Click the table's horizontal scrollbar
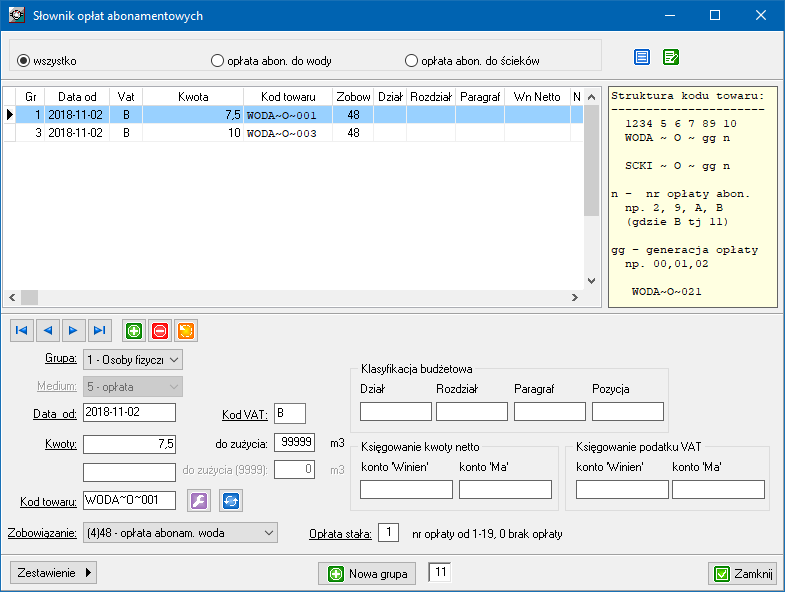 click(x=300, y=298)
